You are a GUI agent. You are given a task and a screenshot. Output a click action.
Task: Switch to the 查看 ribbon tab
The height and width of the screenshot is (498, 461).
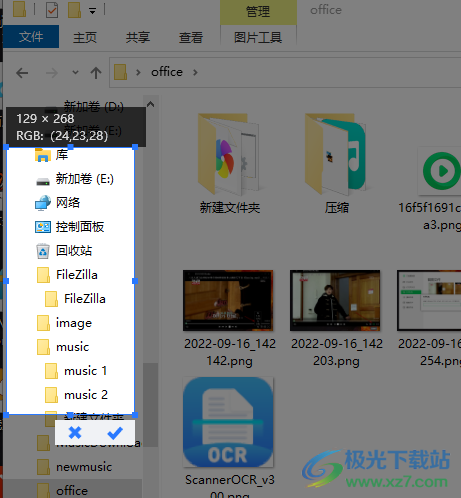click(191, 37)
